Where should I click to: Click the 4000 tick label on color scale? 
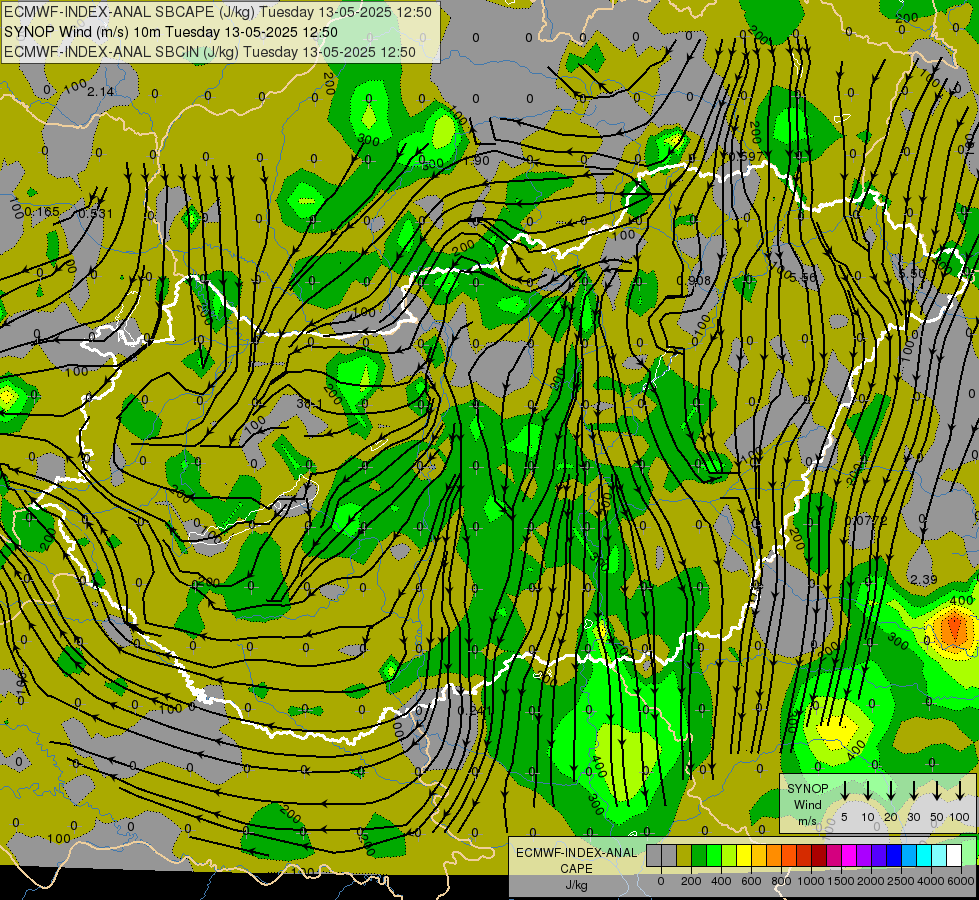[x=931, y=881]
